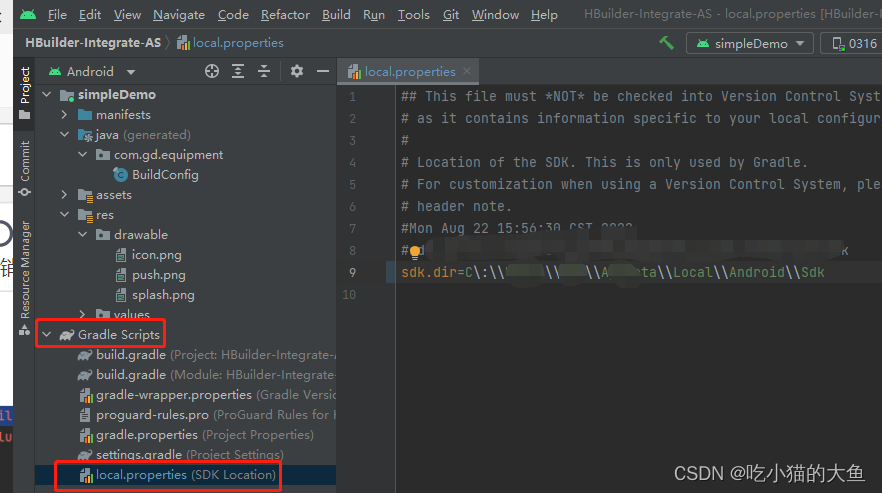Screen dimensions: 882x493
Task: Click HBuilder-Integrate-AS breadcrumb
Action: click(93, 43)
